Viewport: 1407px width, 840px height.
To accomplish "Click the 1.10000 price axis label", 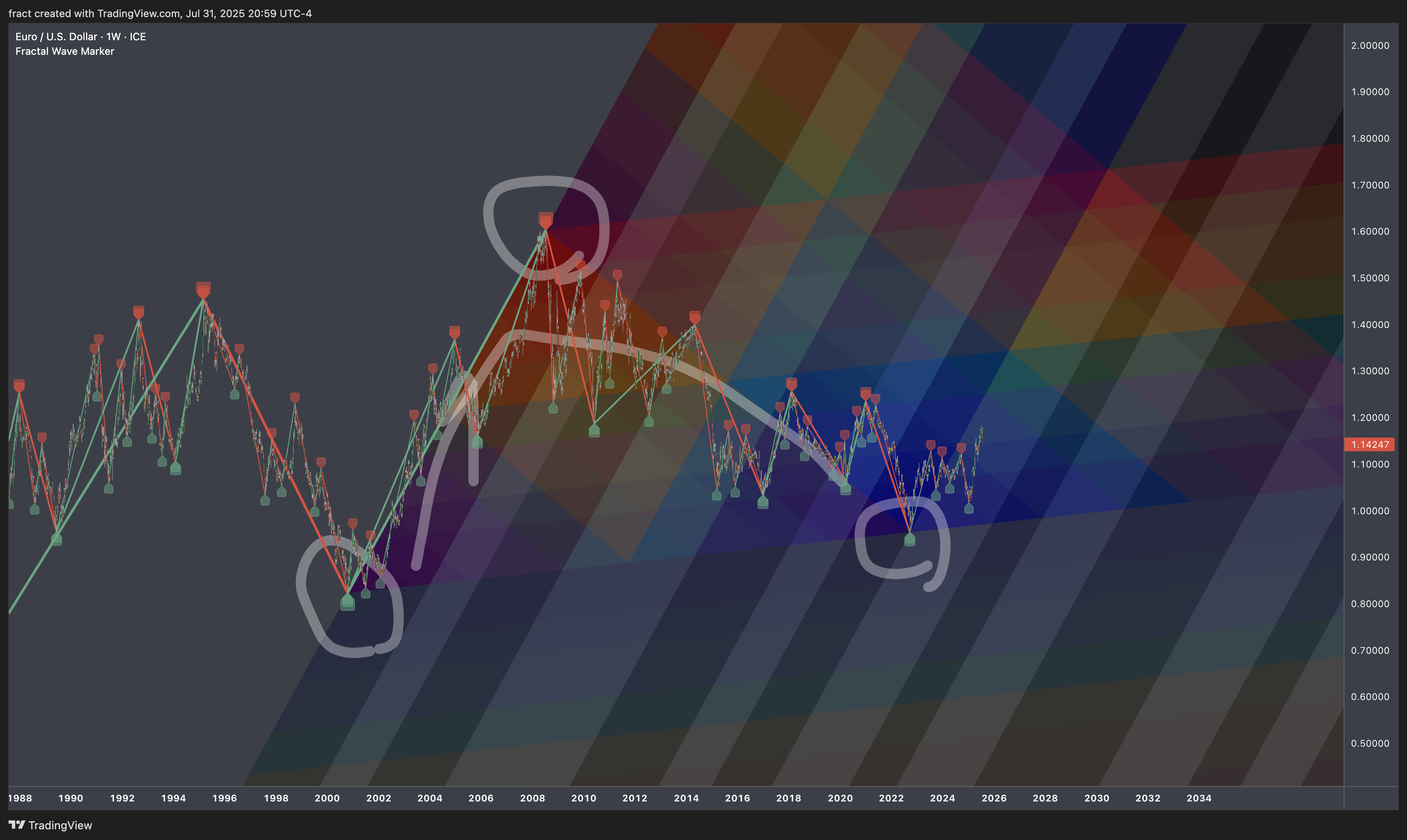I will click(1370, 464).
